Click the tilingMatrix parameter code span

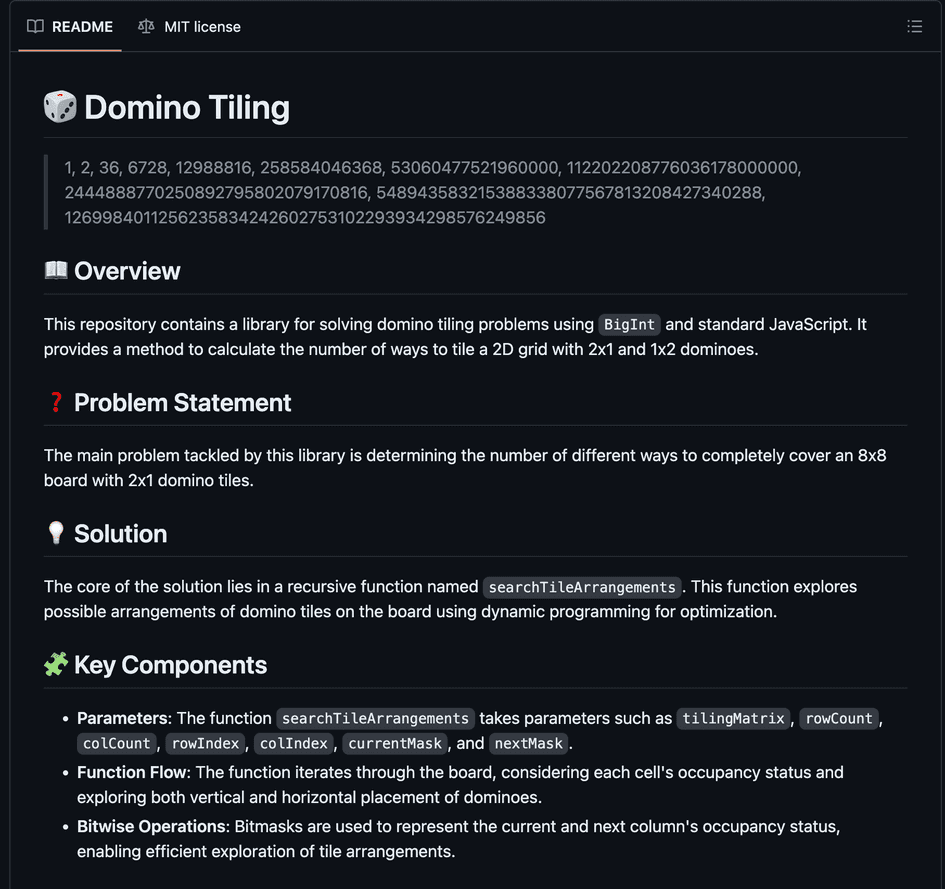coord(733,718)
